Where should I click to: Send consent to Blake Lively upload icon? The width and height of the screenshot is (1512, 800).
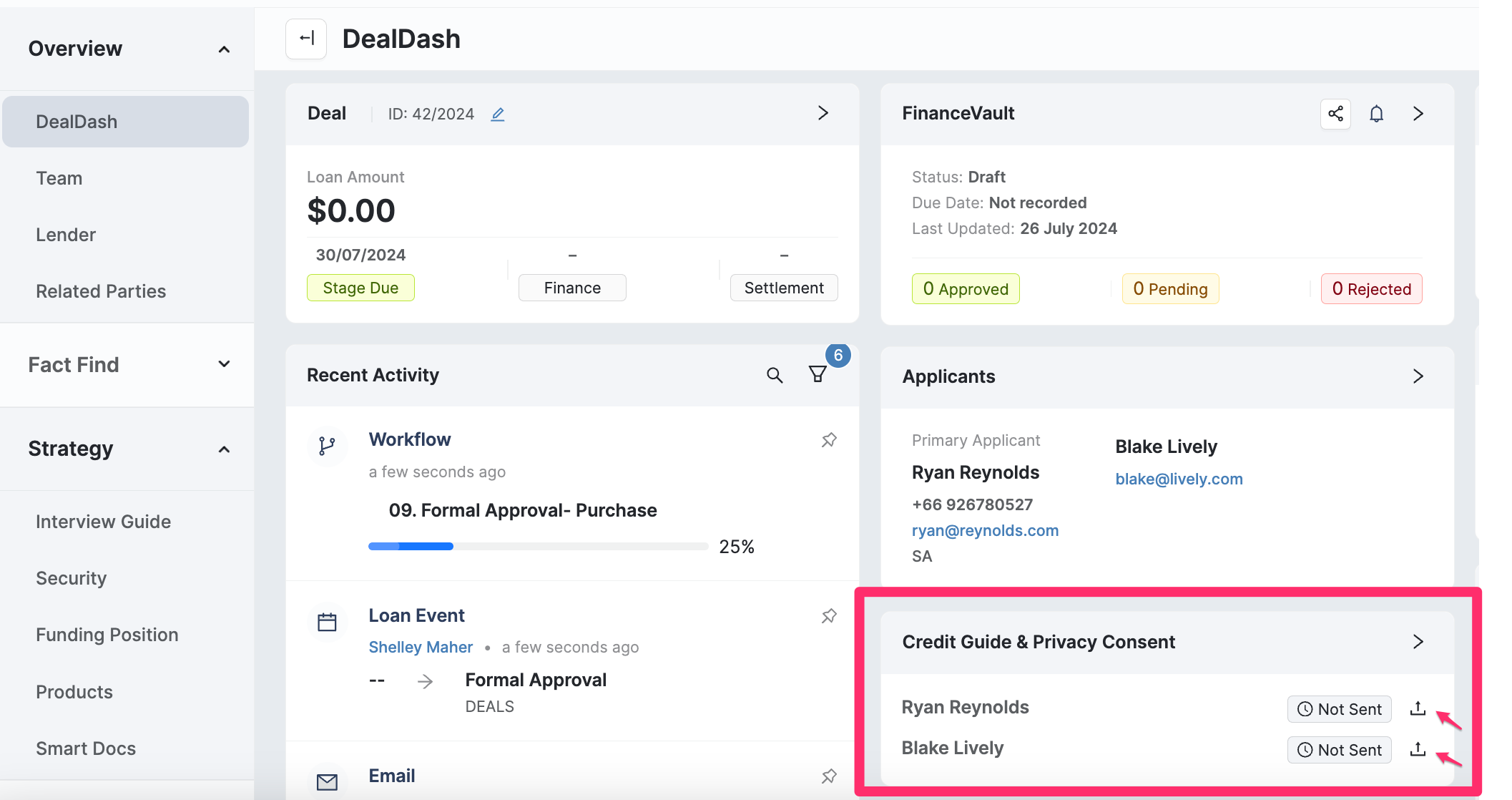[x=1418, y=749]
